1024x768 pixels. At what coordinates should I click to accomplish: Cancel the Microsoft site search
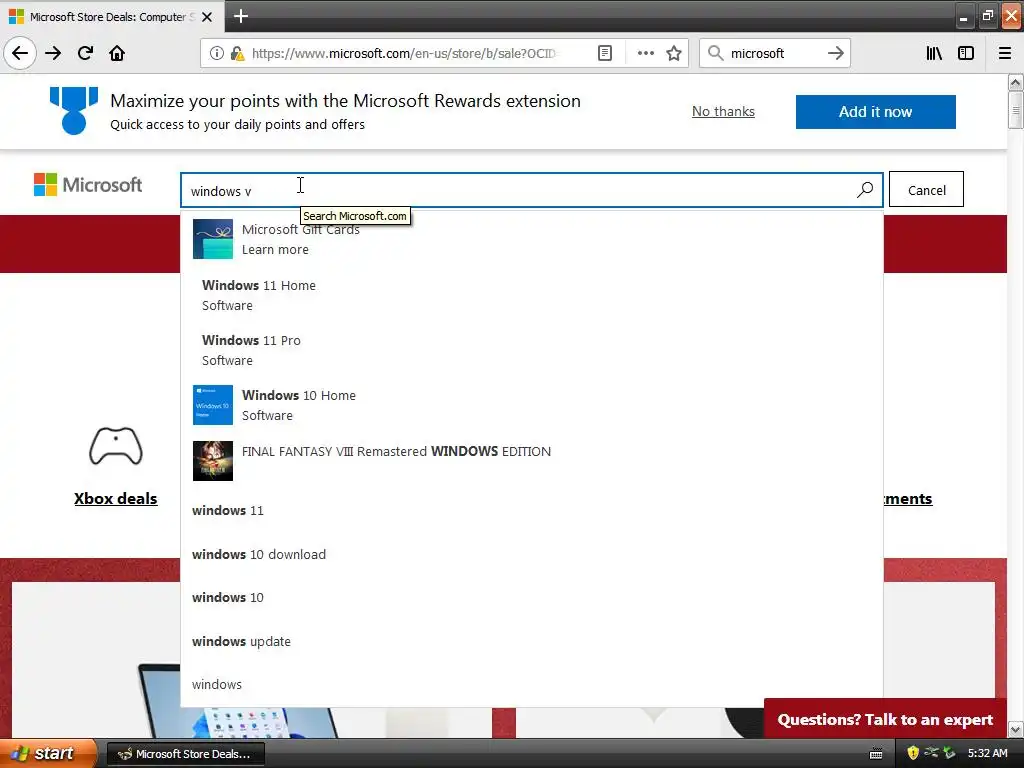[926, 190]
